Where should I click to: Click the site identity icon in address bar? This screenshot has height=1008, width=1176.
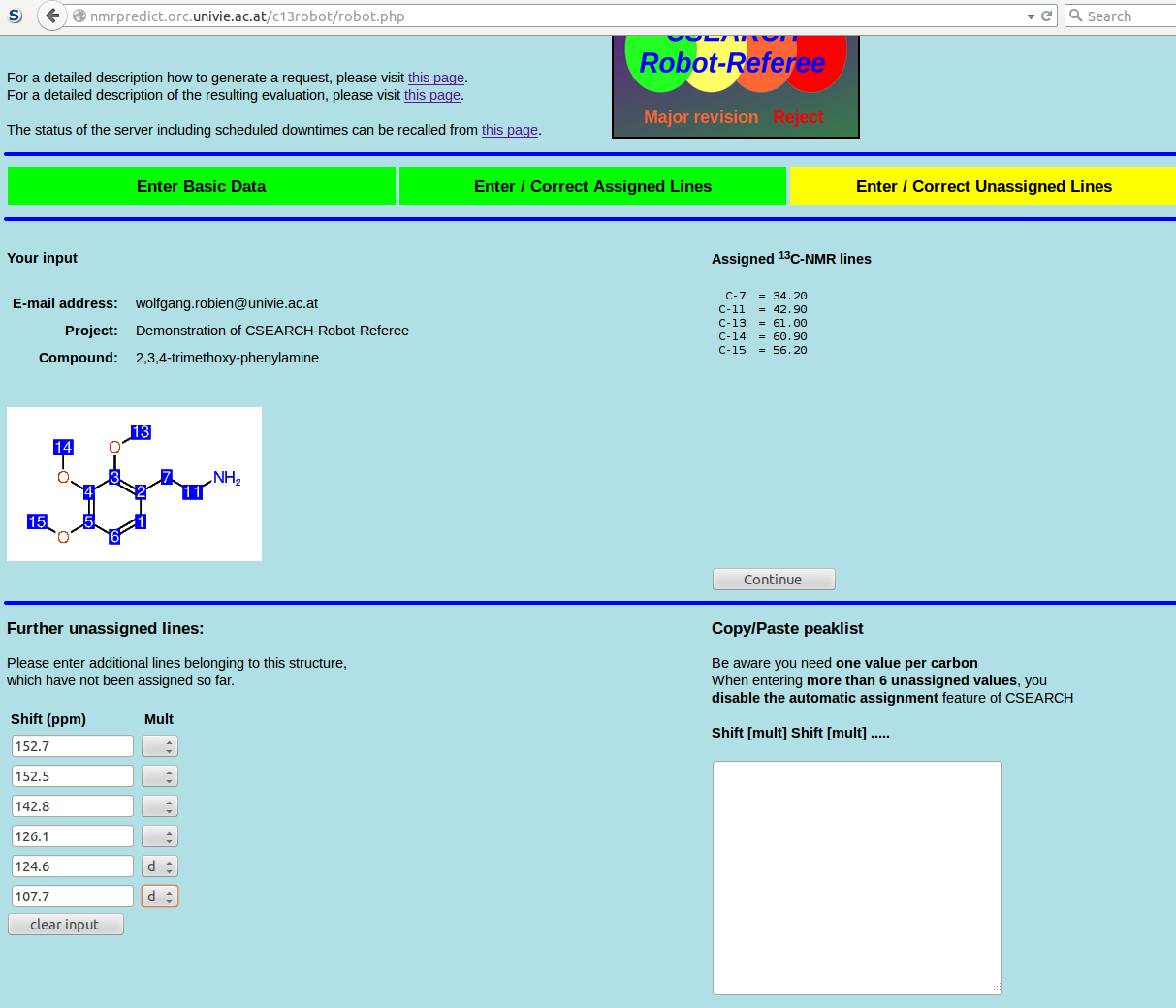(79, 16)
